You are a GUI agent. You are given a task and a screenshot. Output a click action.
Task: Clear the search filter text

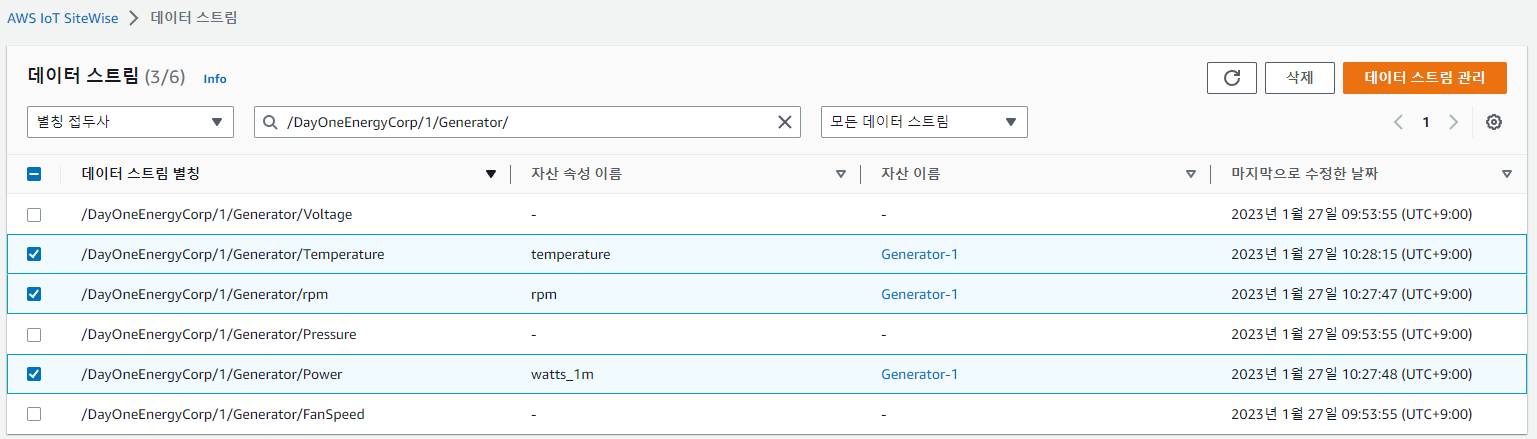coord(785,122)
